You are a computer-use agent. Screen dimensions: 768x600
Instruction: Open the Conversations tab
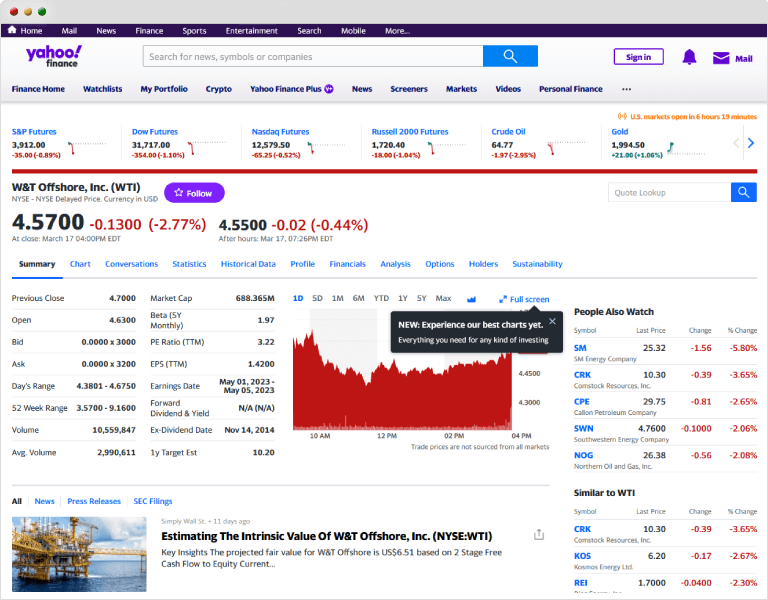click(x=131, y=264)
